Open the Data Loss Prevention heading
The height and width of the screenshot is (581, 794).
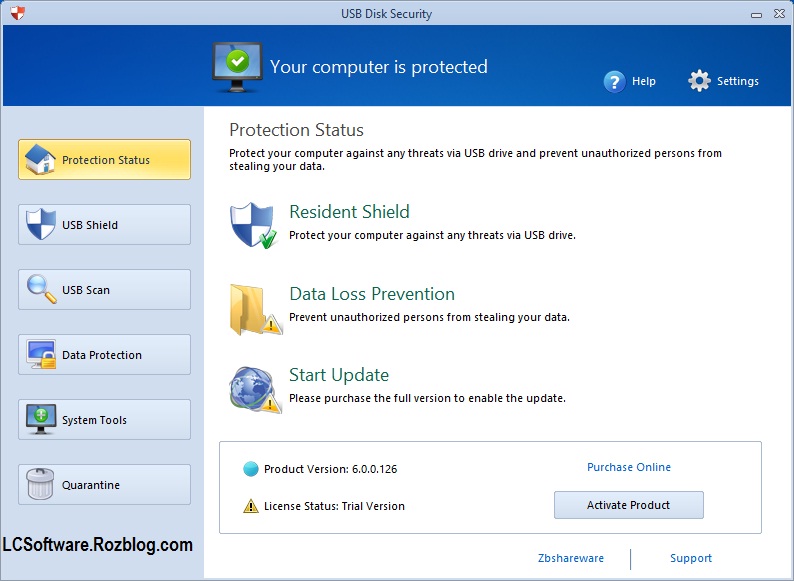click(x=372, y=294)
